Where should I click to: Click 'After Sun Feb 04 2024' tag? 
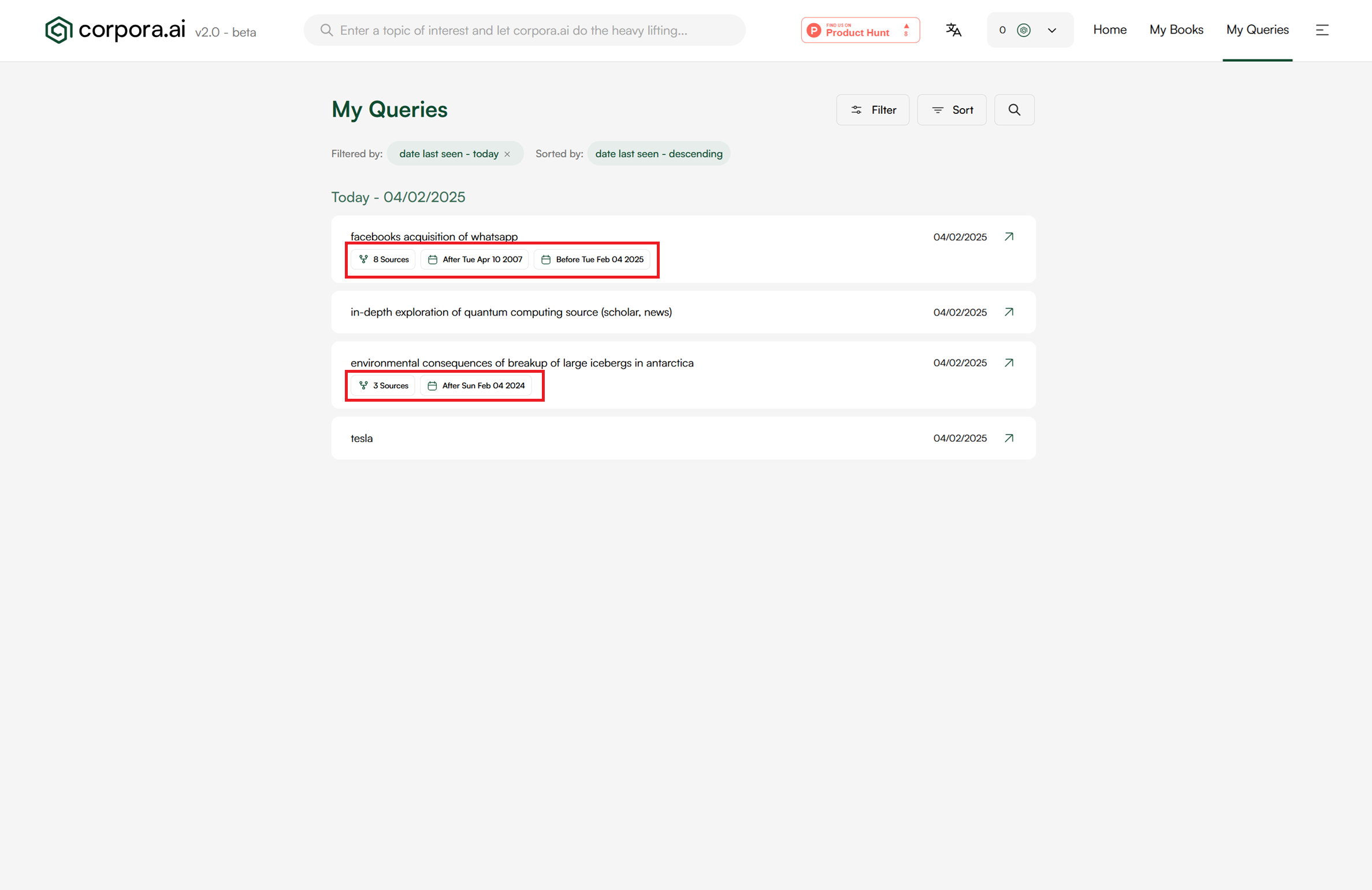(476, 385)
